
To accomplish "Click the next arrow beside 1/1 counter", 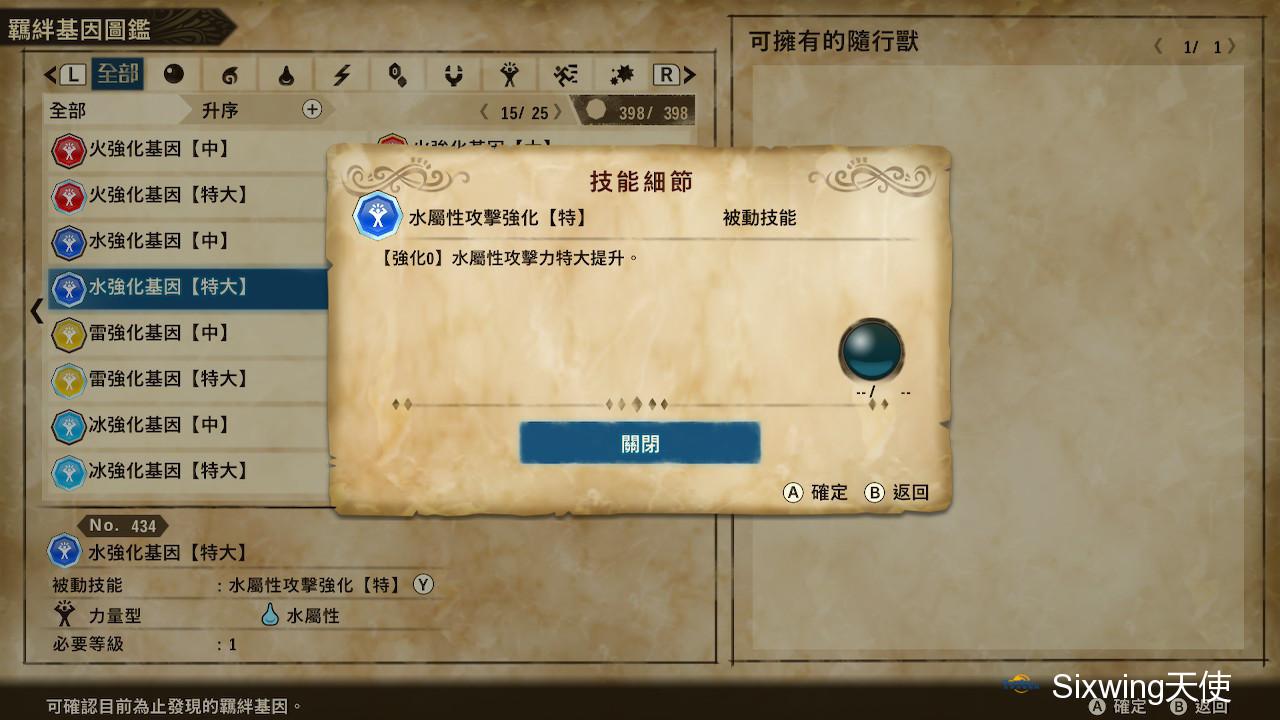I will pyautogui.click(x=1232, y=47).
